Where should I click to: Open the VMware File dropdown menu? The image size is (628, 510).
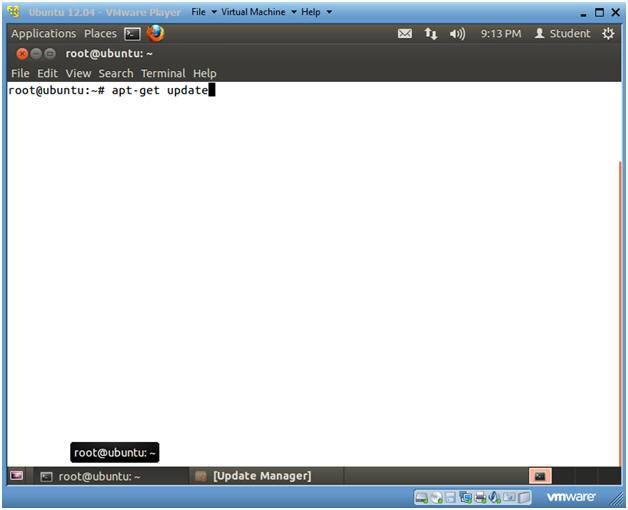(203, 12)
